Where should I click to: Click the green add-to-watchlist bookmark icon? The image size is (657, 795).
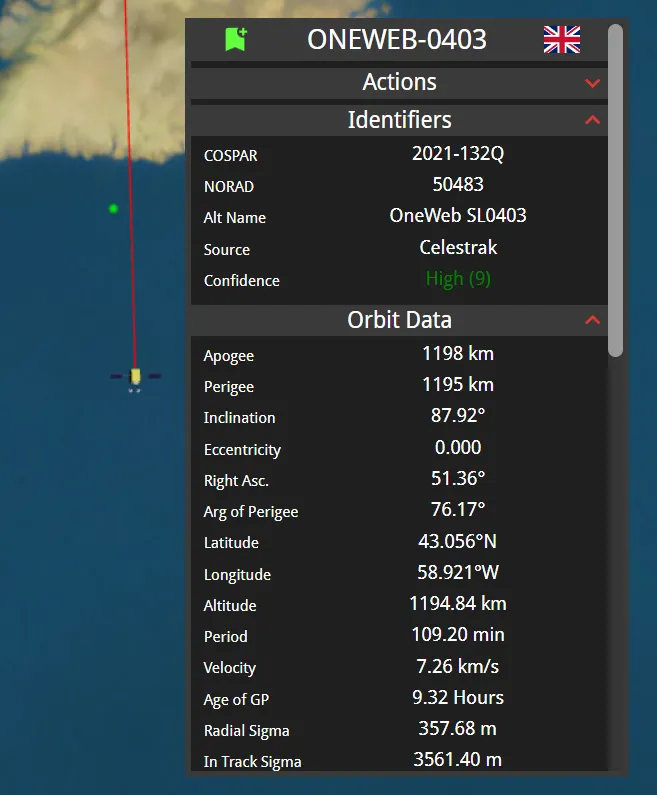[x=236, y=40]
